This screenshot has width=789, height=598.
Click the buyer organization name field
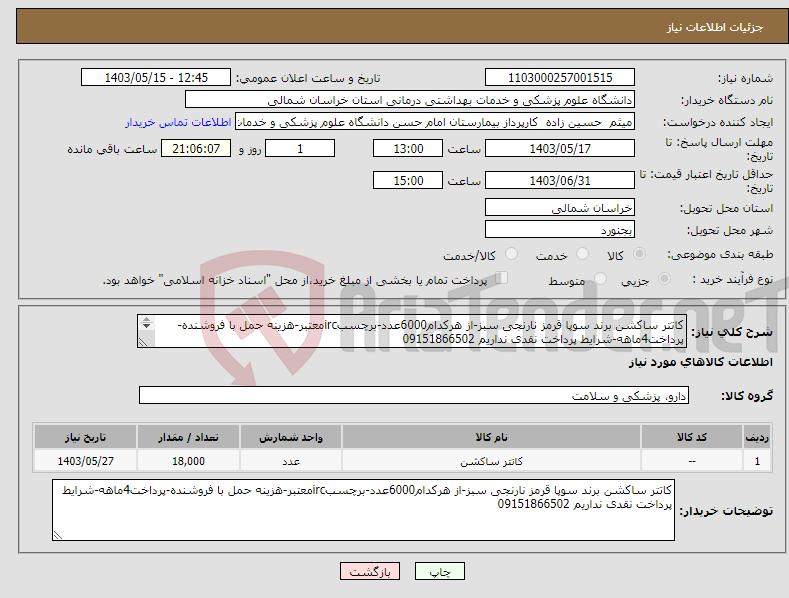click(x=410, y=100)
